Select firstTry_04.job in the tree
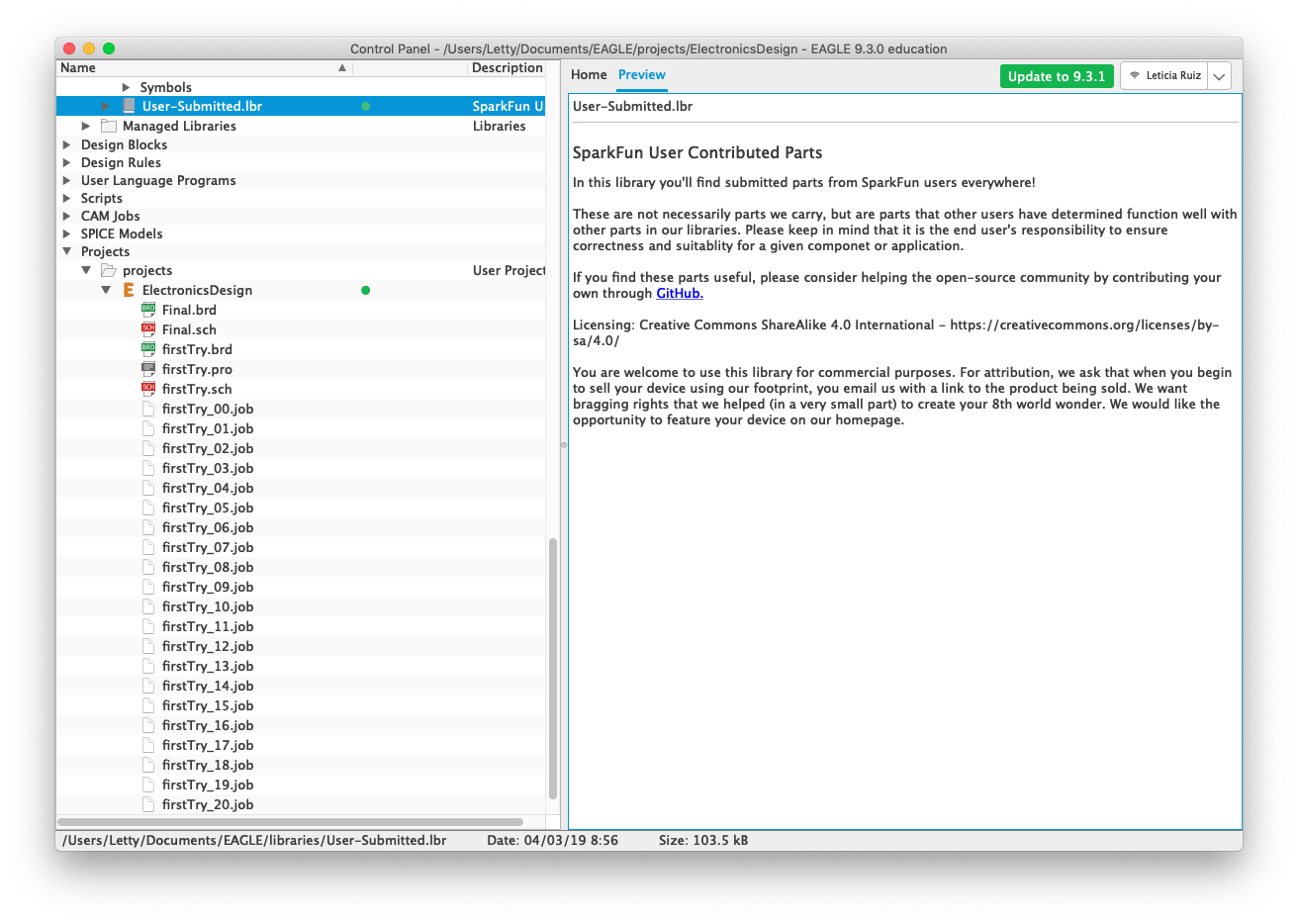 tap(208, 488)
